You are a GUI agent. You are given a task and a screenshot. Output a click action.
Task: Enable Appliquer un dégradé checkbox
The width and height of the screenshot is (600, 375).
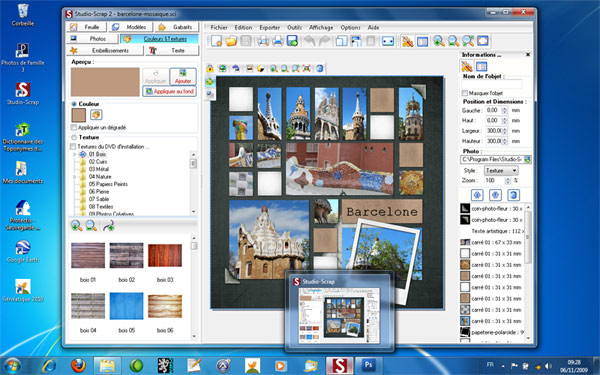point(74,127)
